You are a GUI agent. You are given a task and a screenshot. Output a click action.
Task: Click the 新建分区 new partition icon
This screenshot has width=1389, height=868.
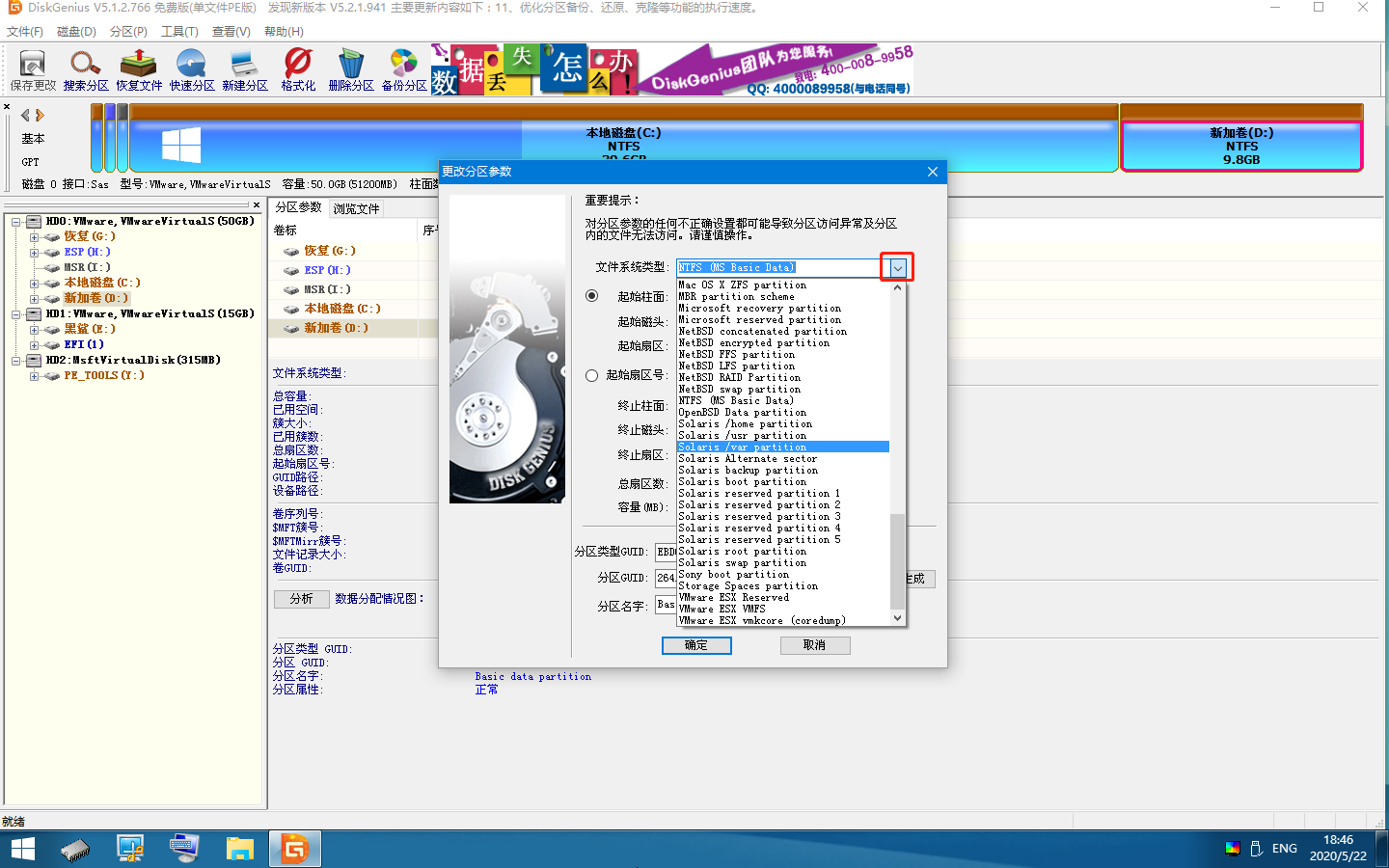coord(245,70)
